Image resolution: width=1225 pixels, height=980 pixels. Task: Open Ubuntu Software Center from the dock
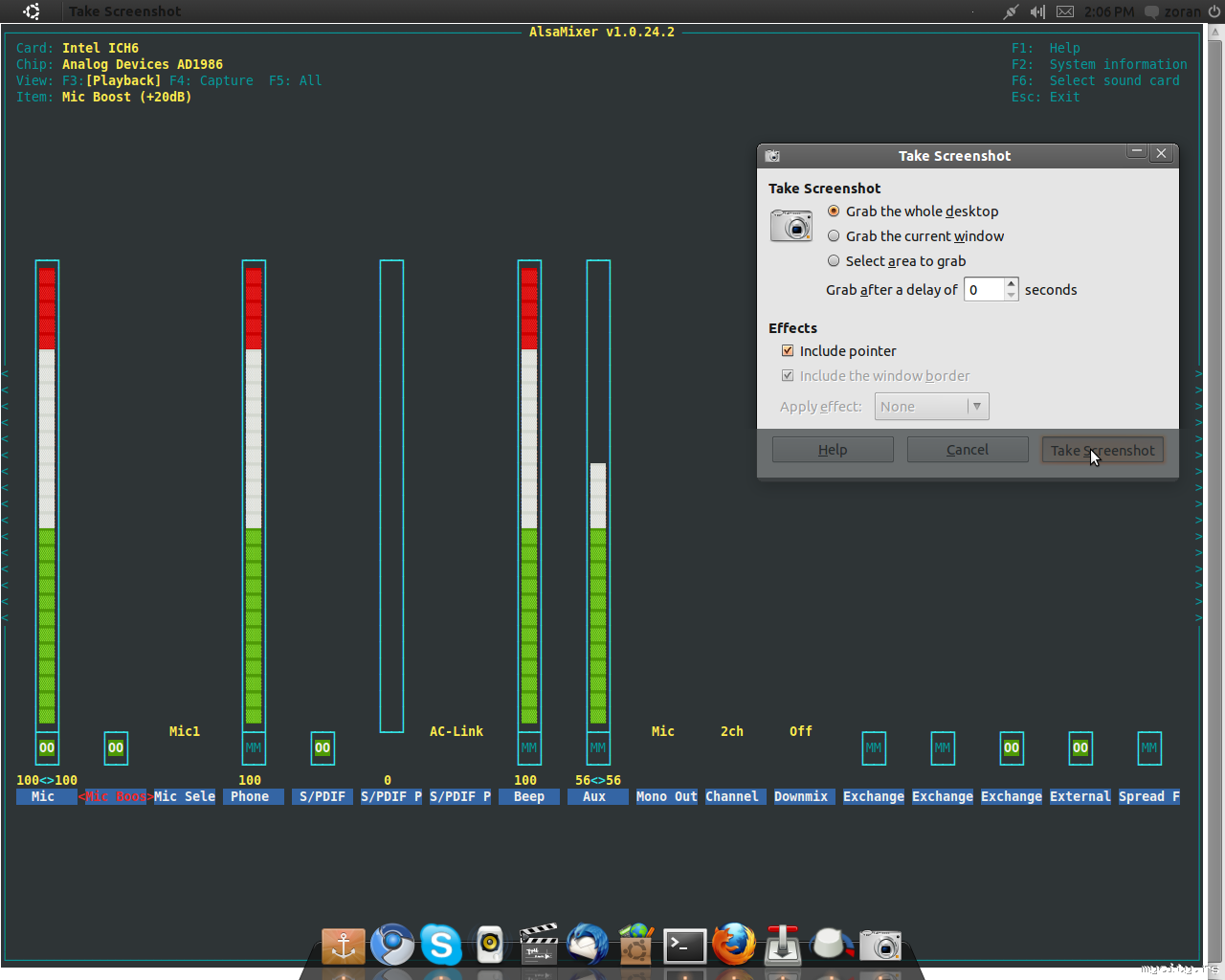pyautogui.click(x=636, y=945)
